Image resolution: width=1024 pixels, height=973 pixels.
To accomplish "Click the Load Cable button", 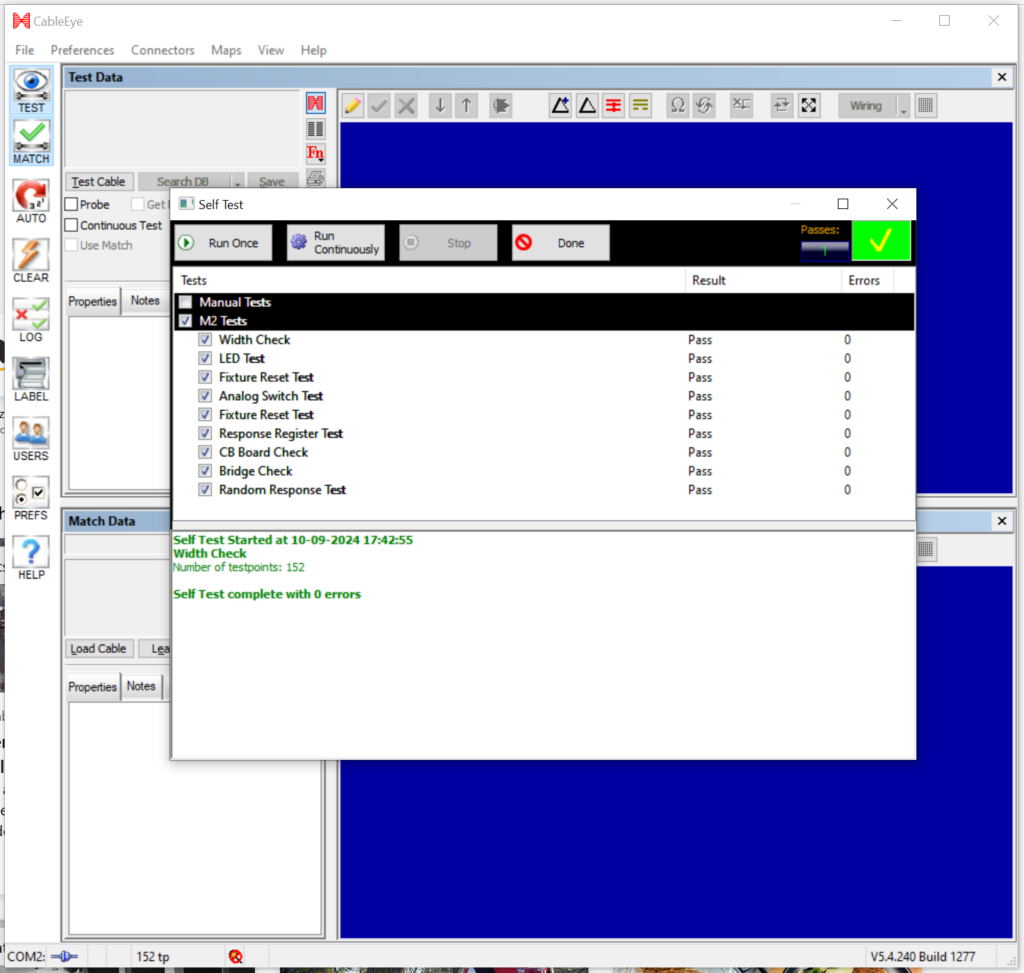I will point(99,648).
